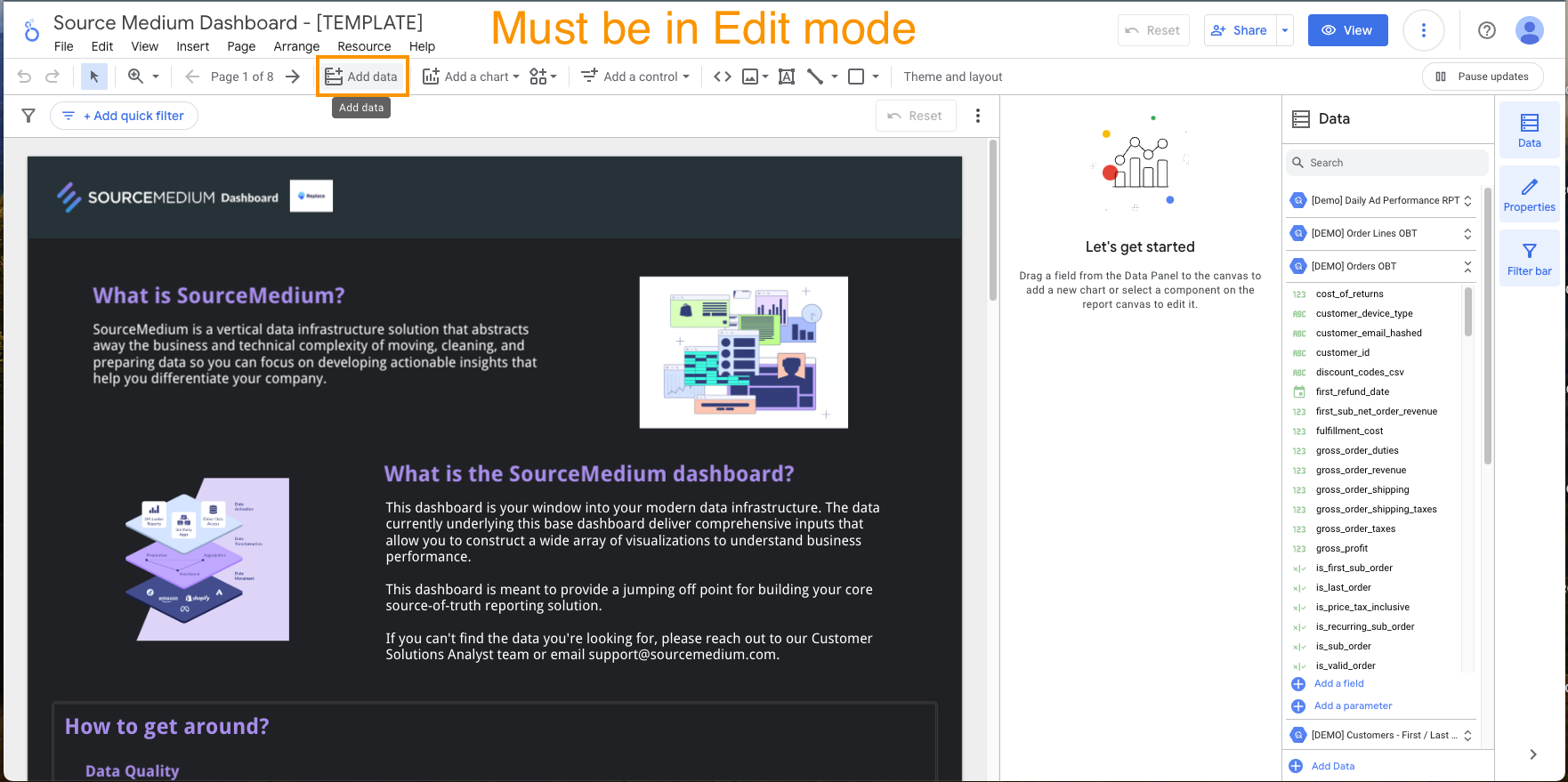Image resolution: width=1568 pixels, height=782 pixels.
Task: Open the Properties side tab
Action: [x=1529, y=194]
